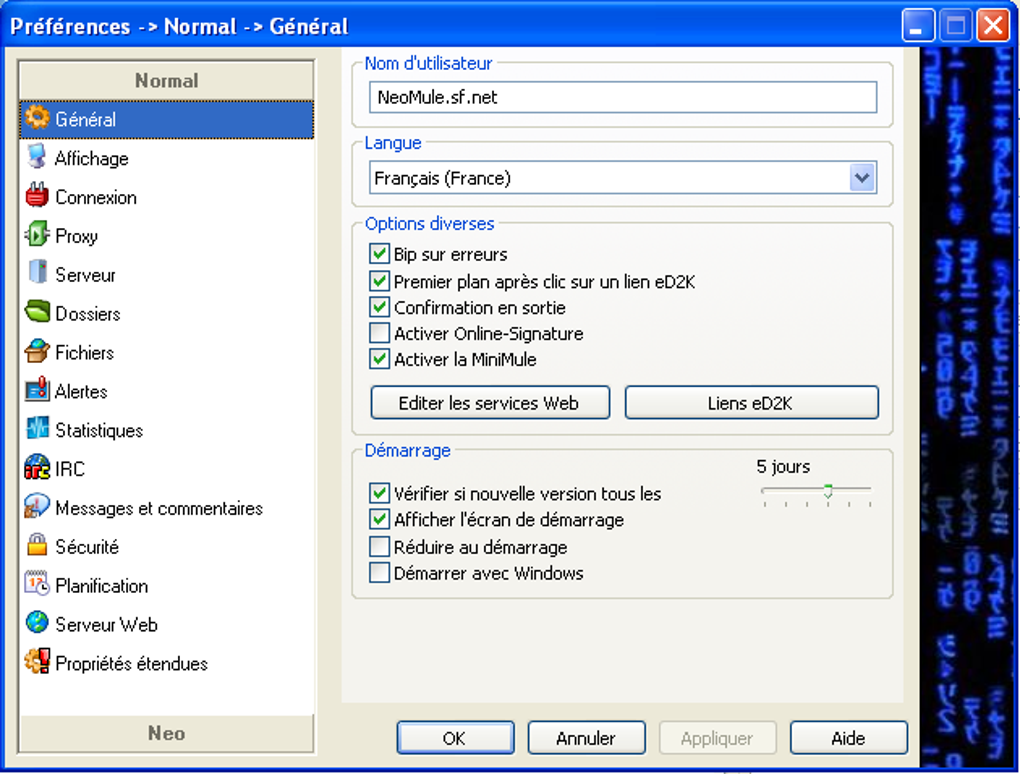This screenshot has width=1020, height=774.
Task: Click the Connexion plug icon in sidebar
Action: (37, 197)
